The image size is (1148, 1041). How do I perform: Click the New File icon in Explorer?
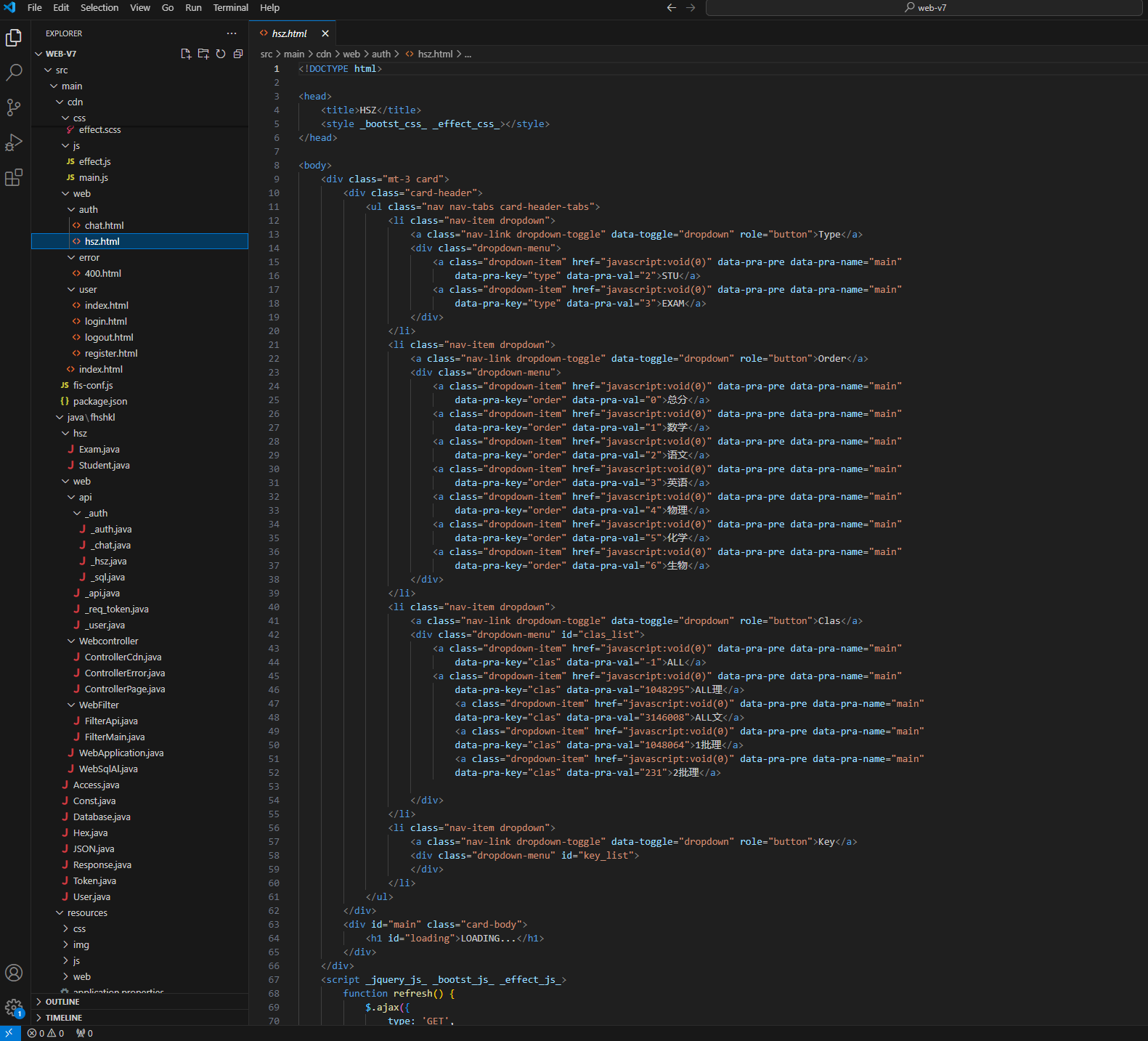[x=186, y=54]
